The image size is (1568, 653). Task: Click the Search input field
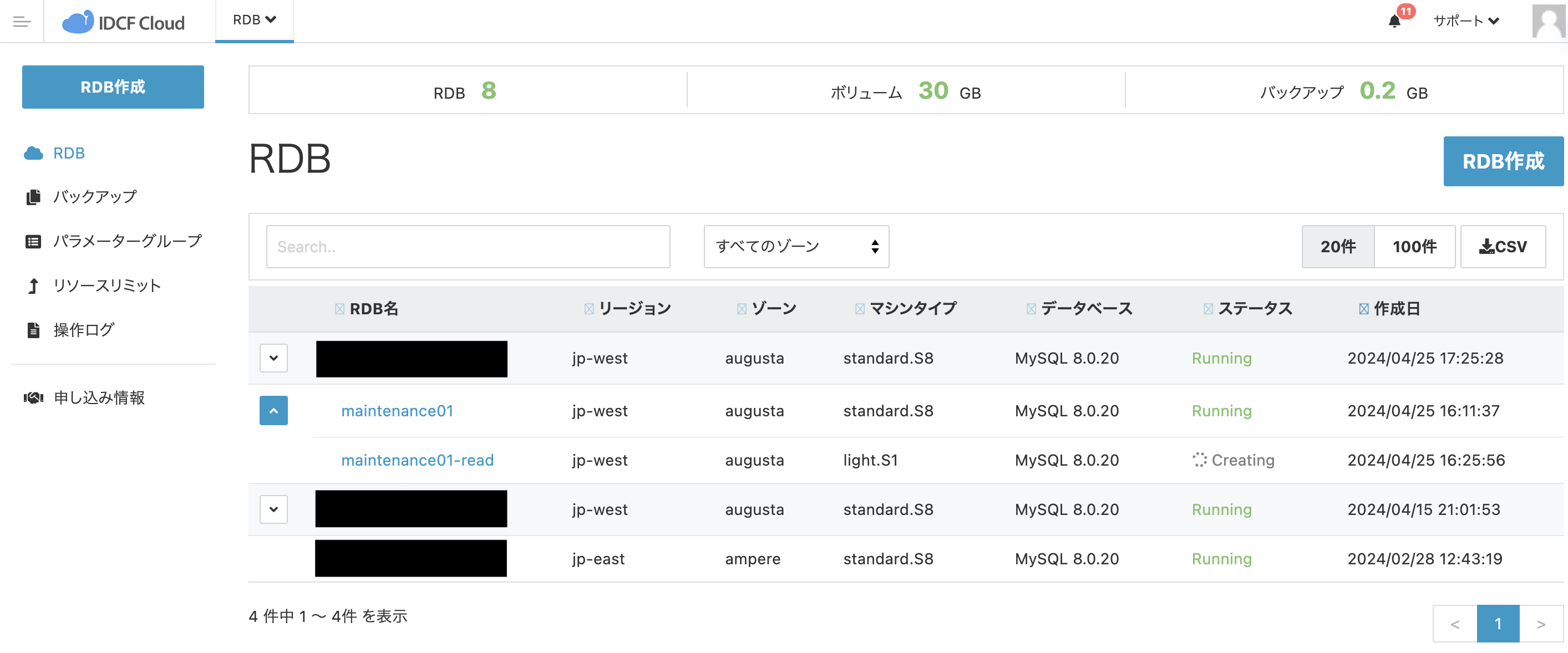468,247
